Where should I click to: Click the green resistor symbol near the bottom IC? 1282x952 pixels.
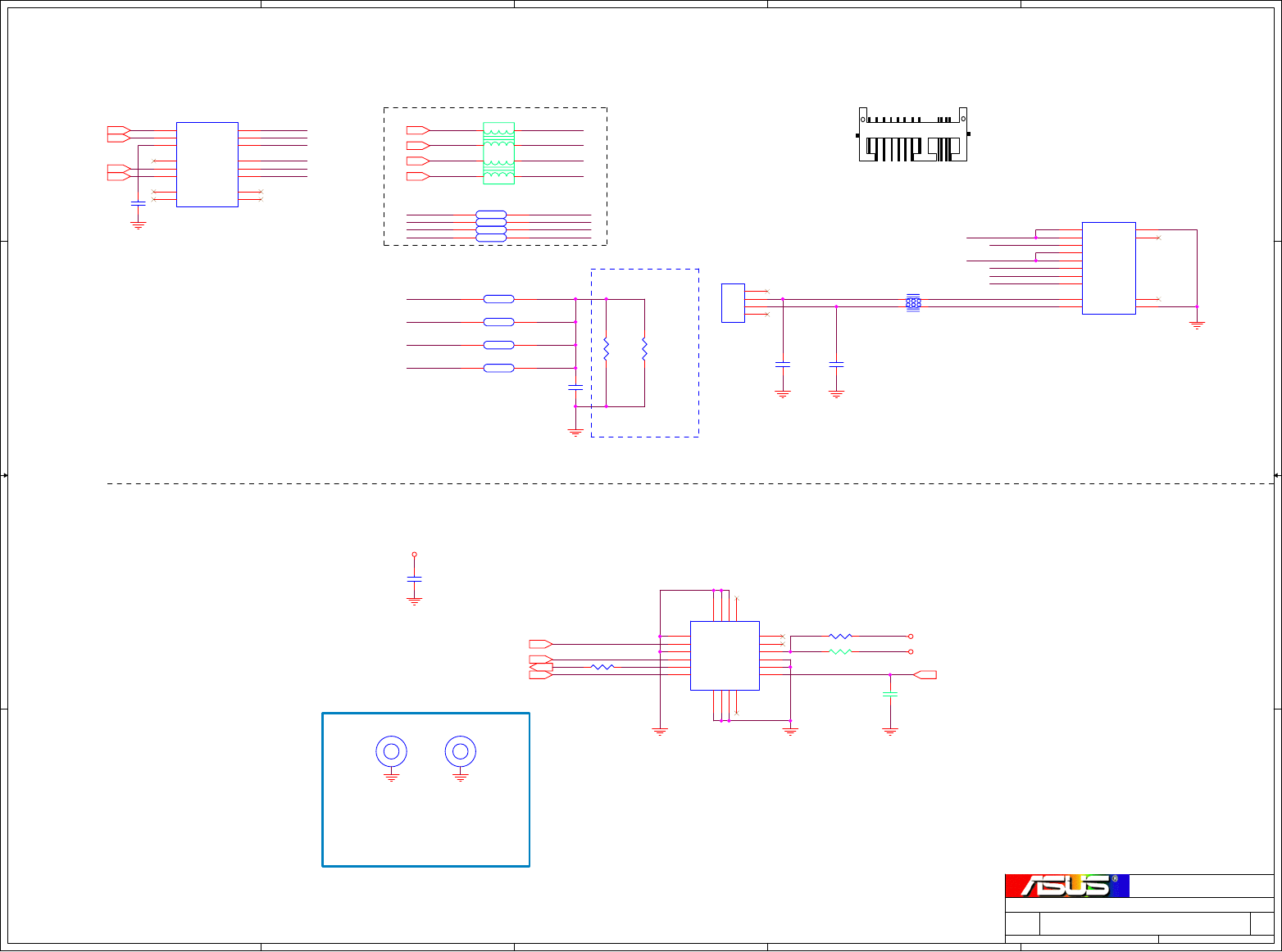[x=841, y=651]
